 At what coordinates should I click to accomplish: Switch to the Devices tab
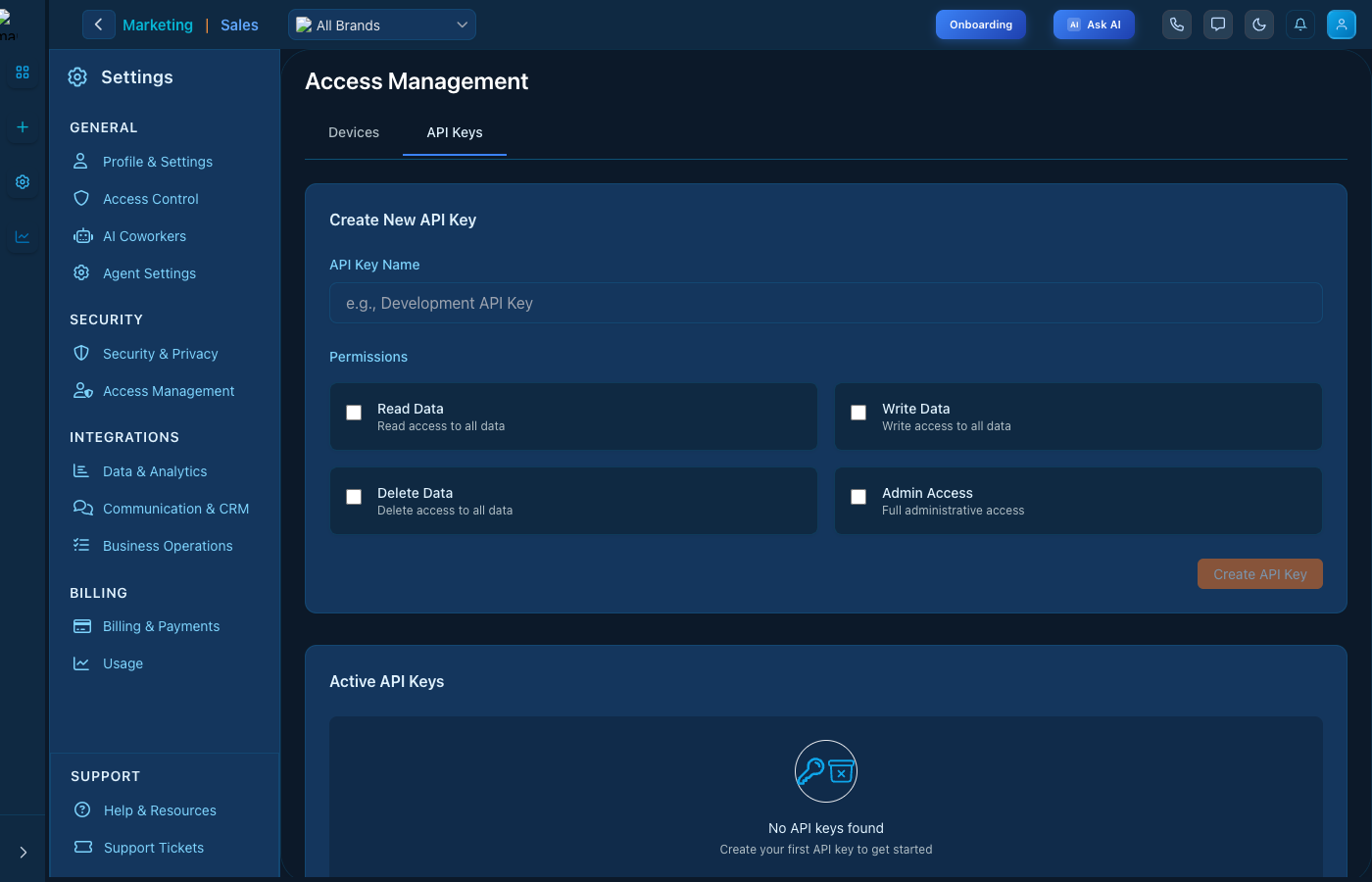(354, 132)
